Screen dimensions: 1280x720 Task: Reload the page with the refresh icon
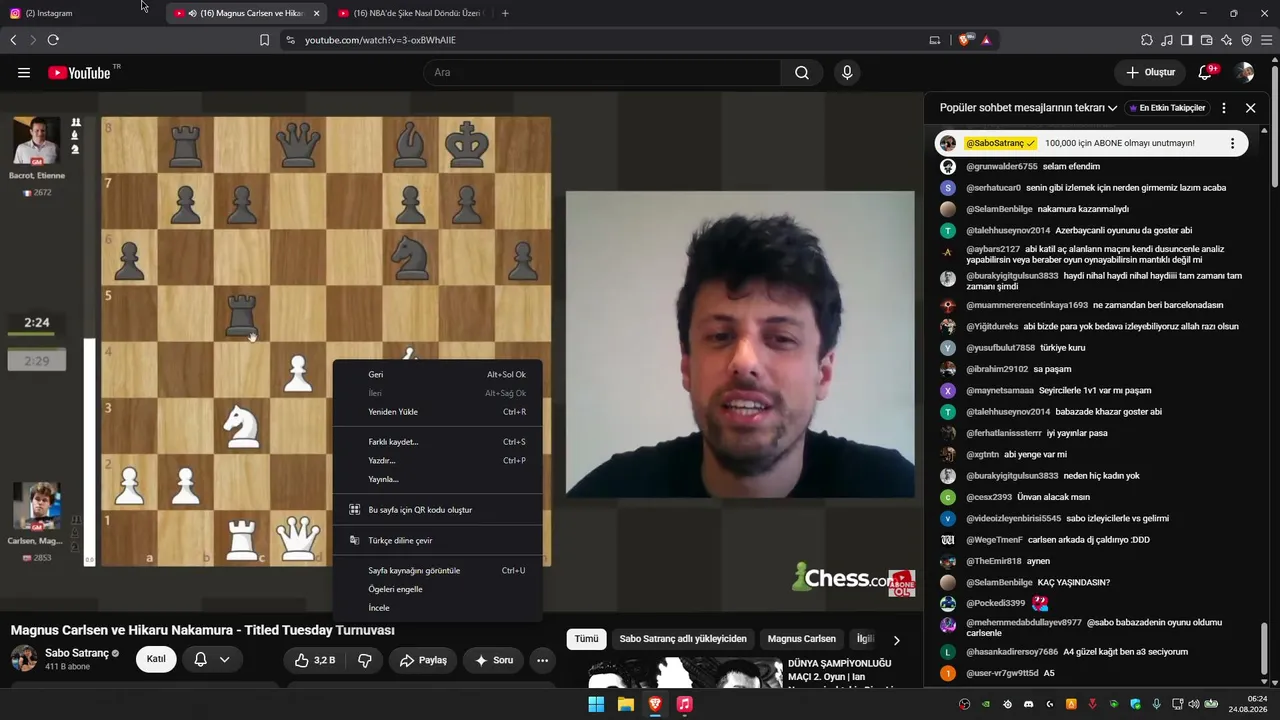point(53,40)
